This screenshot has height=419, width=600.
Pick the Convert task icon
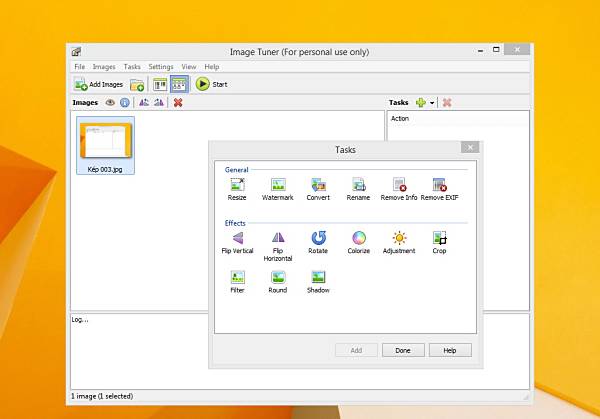point(318,189)
